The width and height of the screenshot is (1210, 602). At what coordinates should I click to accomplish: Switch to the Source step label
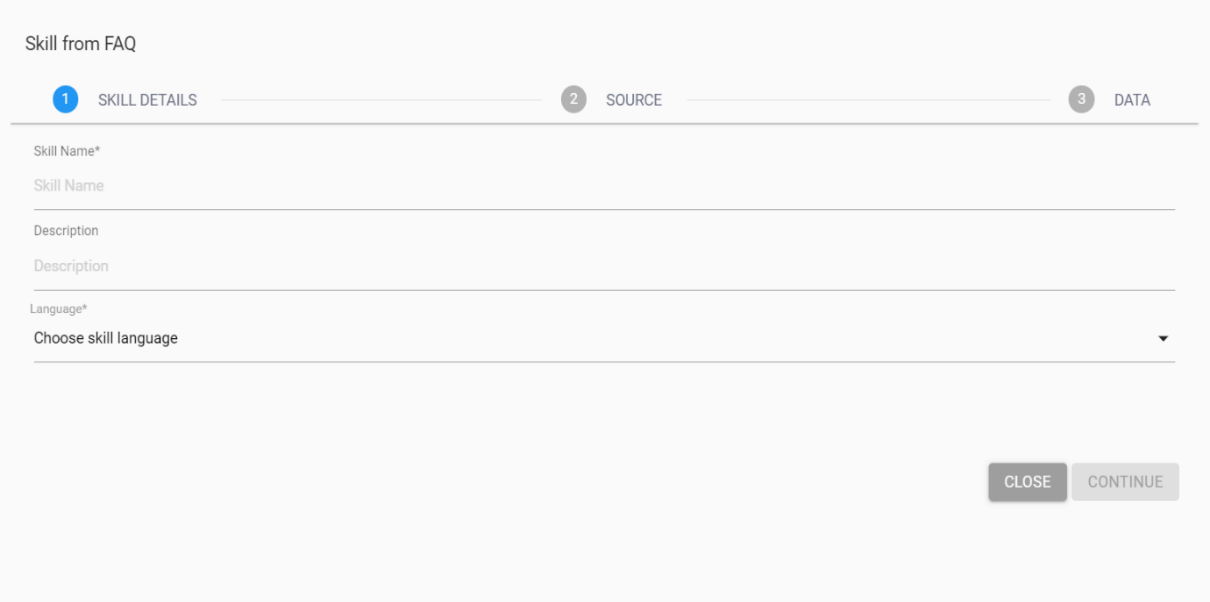[633, 100]
